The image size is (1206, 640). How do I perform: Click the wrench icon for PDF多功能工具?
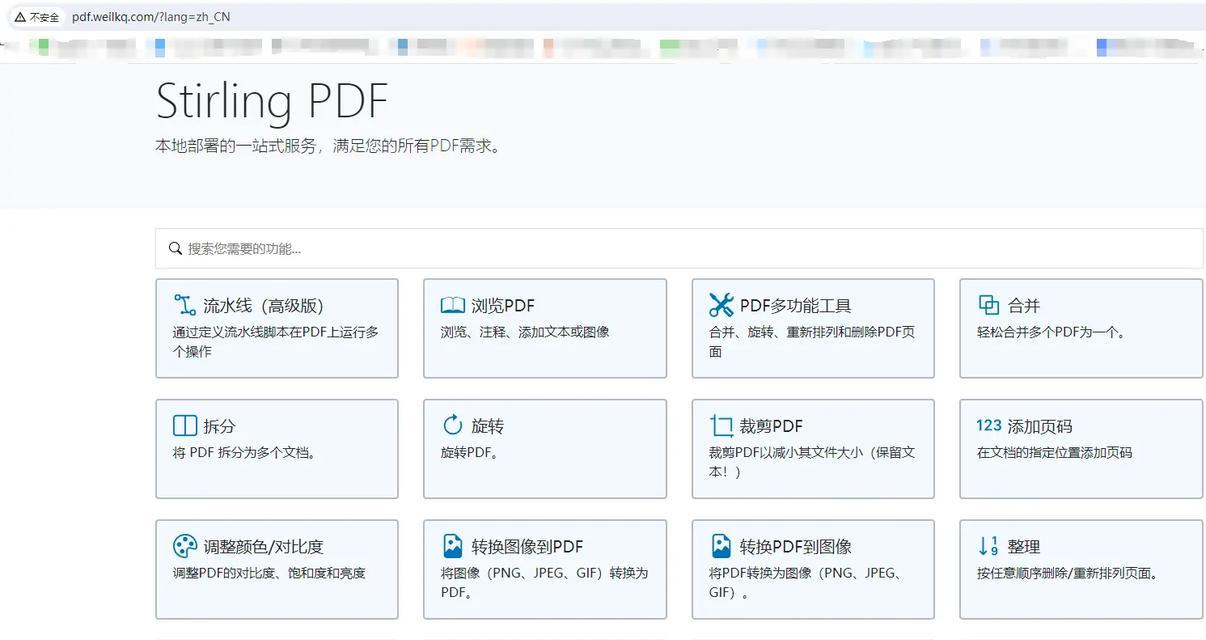click(721, 305)
